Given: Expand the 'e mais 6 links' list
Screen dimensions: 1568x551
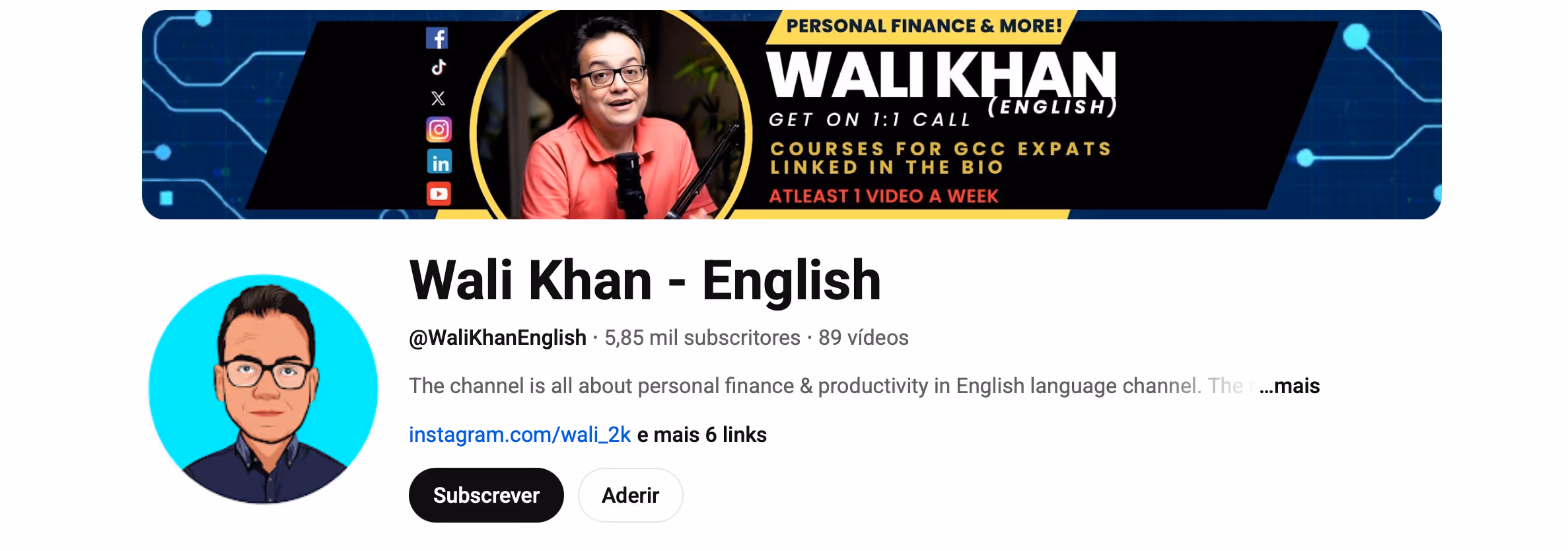Looking at the screenshot, I should [701, 435].
